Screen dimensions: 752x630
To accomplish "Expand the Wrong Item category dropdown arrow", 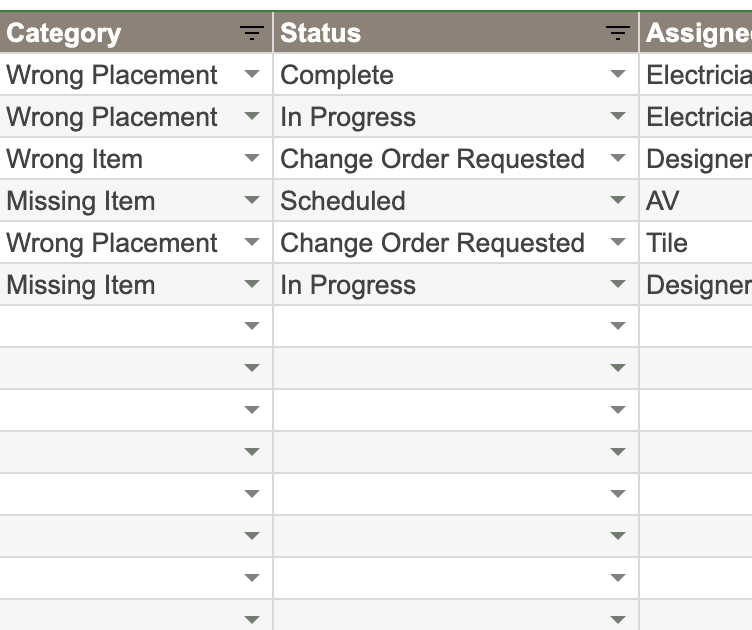I will (252, 158).
